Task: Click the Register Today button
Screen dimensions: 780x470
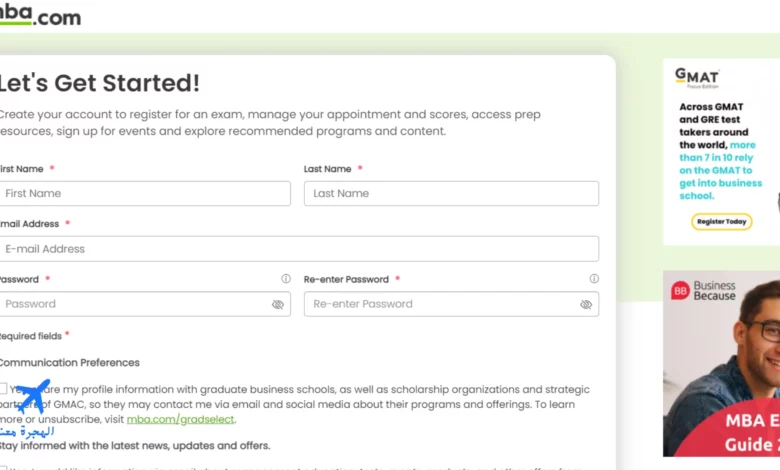Action: 721,221
